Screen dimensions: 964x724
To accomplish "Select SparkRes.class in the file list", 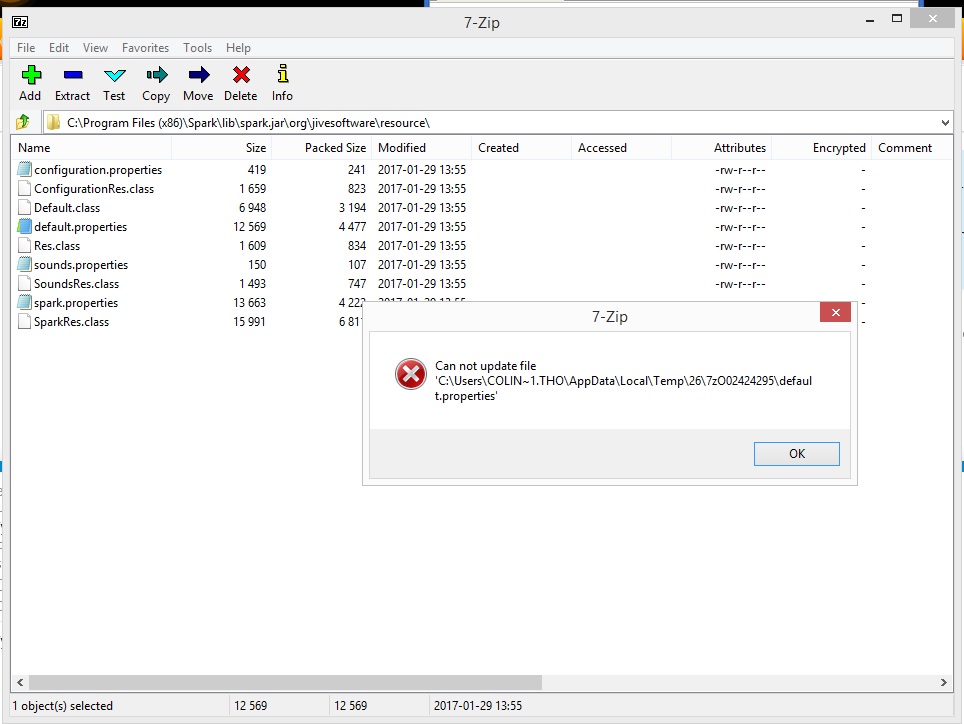I will (71, 322).
